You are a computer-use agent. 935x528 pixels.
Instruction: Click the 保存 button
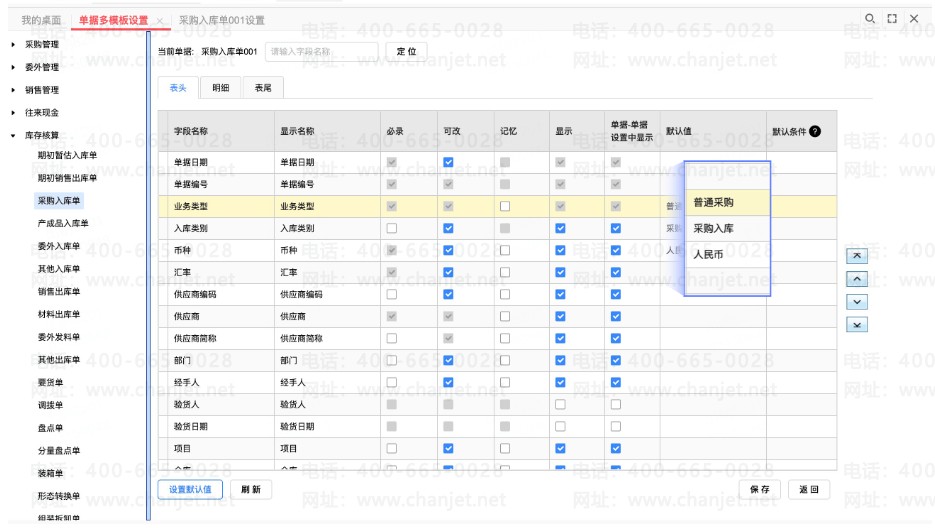[760, 489]
